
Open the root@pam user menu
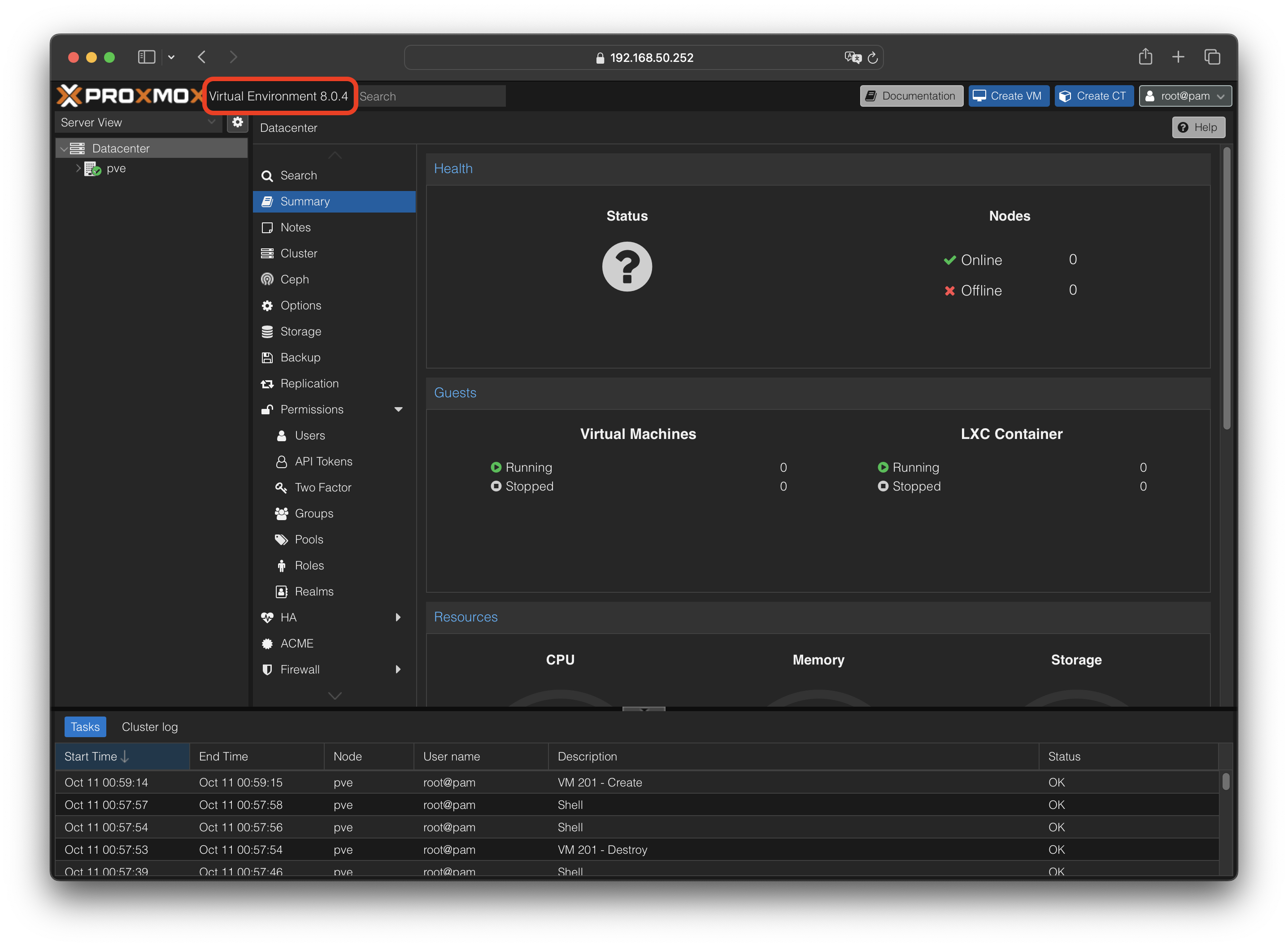tap(1185, 96)
